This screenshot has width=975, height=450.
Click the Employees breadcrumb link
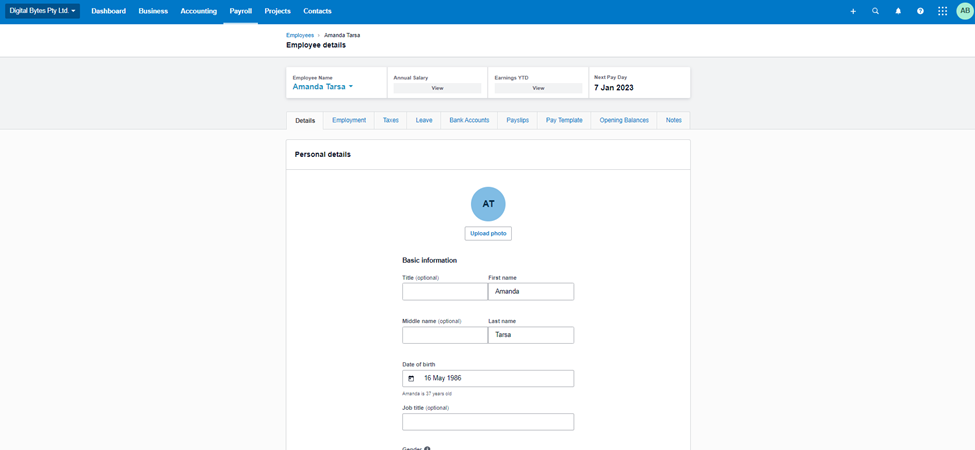300,35
